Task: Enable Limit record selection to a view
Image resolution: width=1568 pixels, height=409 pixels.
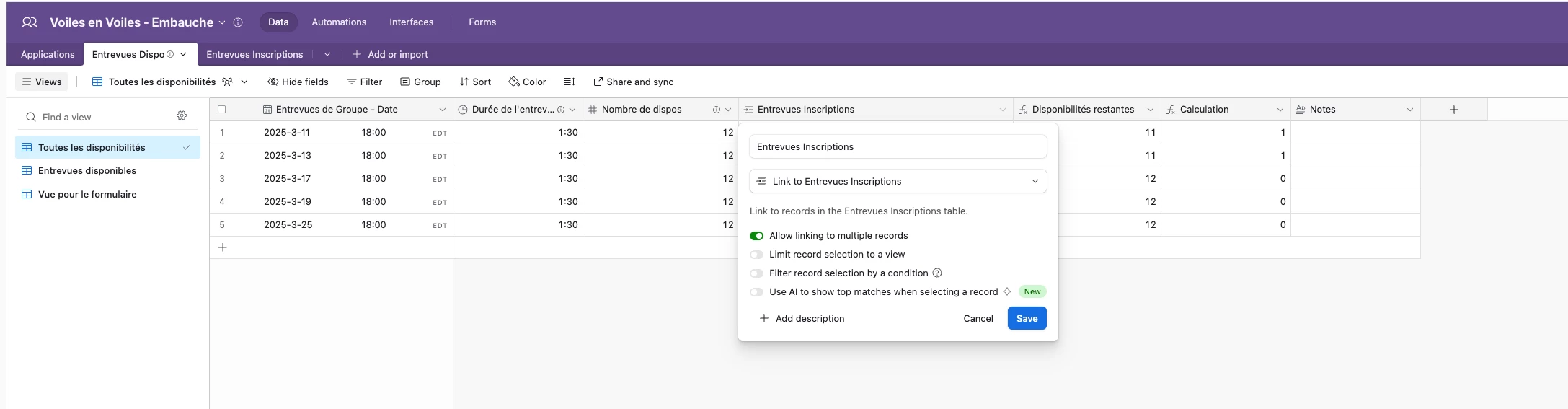Action: click(756, 255)
